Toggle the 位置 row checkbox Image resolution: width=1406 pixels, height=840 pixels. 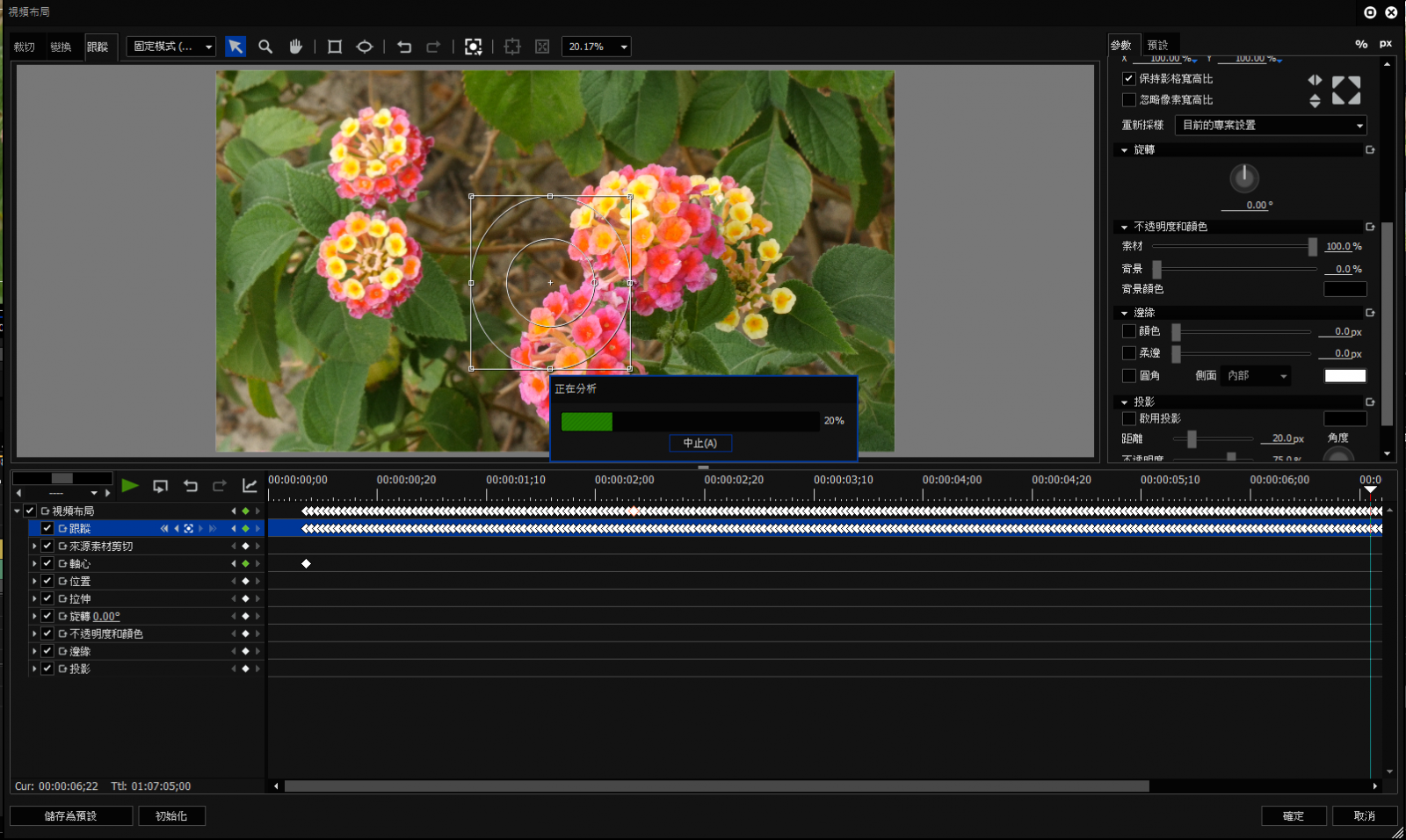coord(47,582)
